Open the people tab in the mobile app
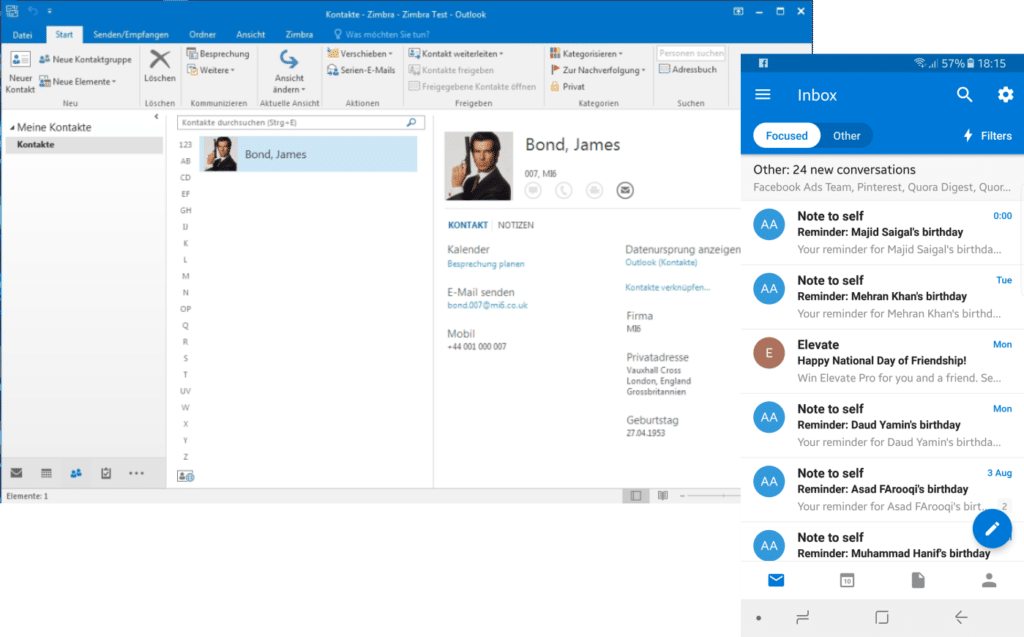This screenshot has width=1024, height=637. click(989, 580)
